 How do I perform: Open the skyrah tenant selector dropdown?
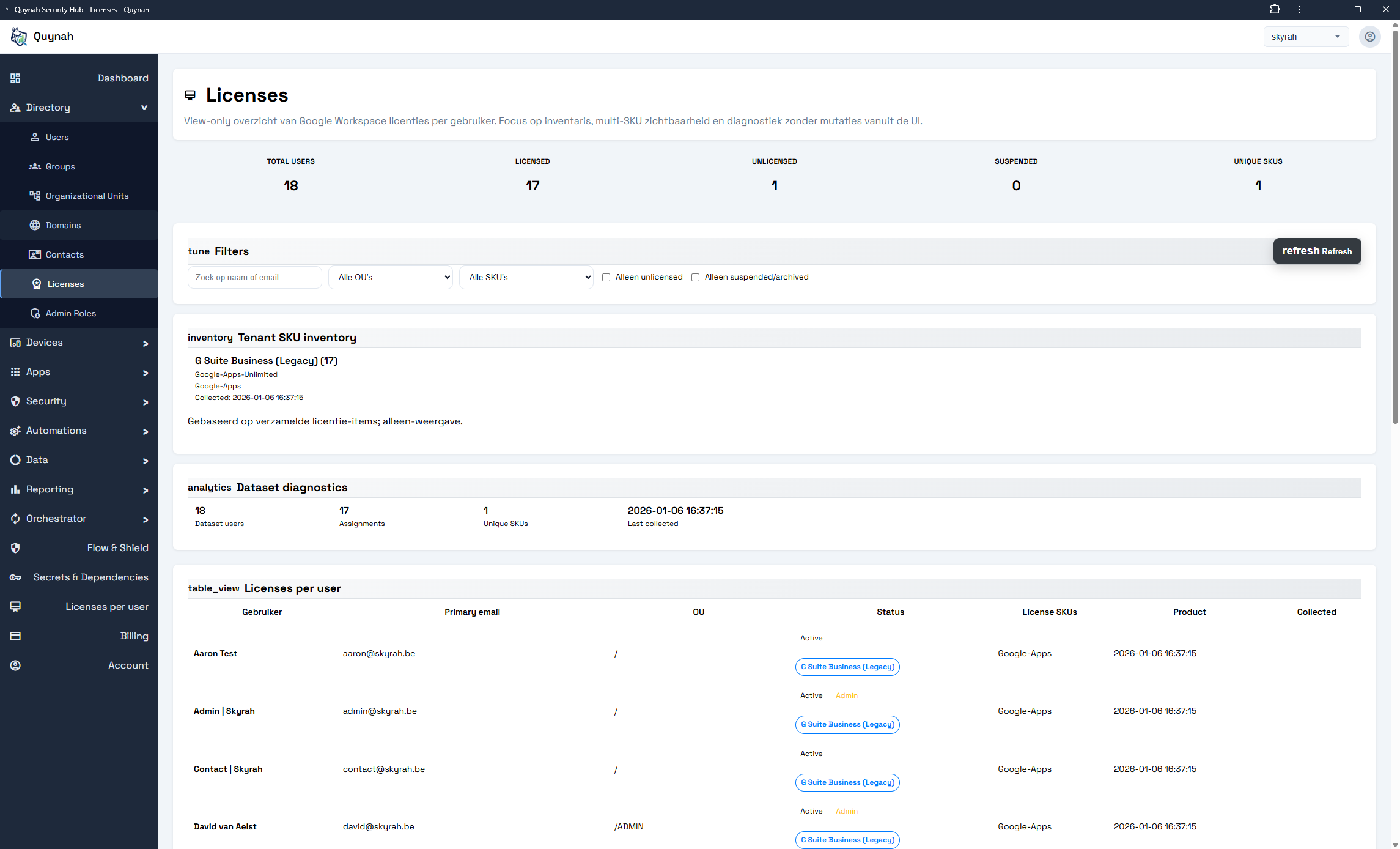pos(1305,37)
